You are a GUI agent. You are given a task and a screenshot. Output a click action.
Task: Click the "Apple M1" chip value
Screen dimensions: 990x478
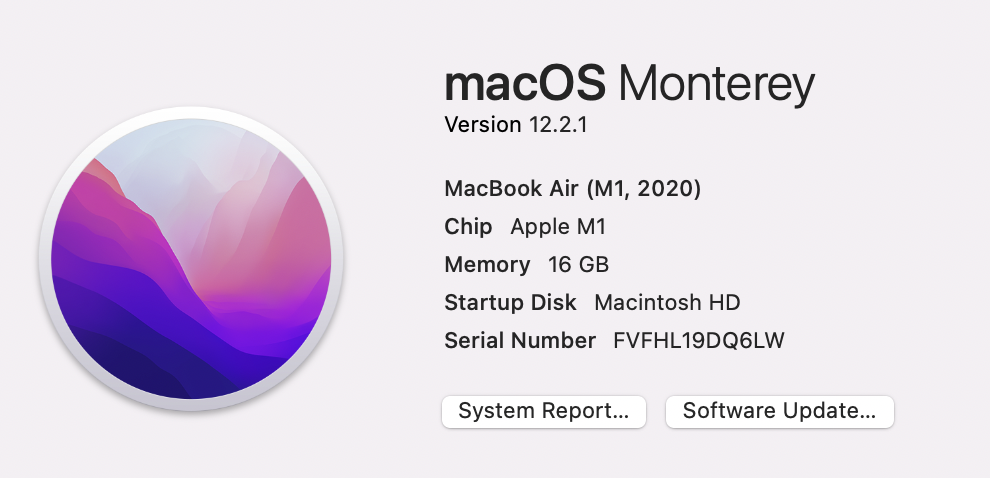click(x=558, y=227)
